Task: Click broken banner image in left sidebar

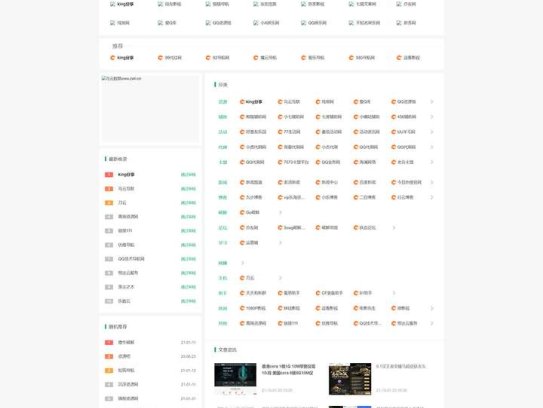Action: pyautogui.click(x=150, y=109)
